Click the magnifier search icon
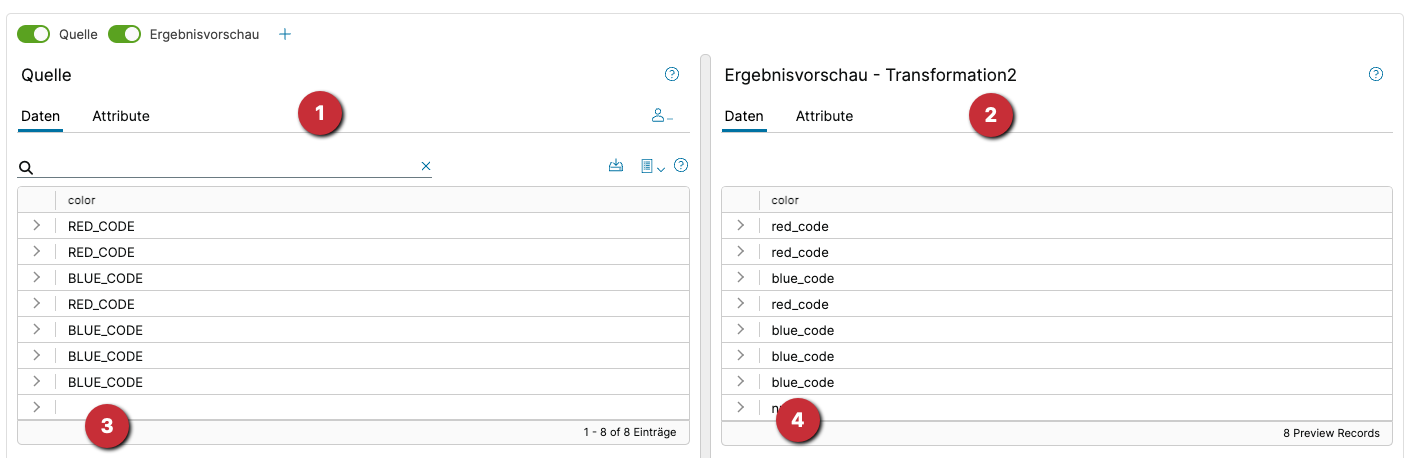This screenshot has width=1417, height=458. click(27, 167)
